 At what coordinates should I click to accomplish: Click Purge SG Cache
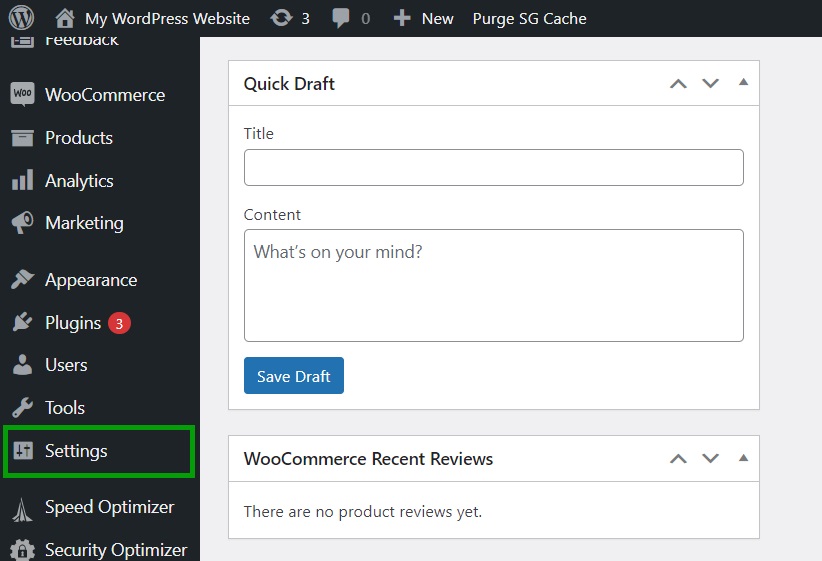529,18
